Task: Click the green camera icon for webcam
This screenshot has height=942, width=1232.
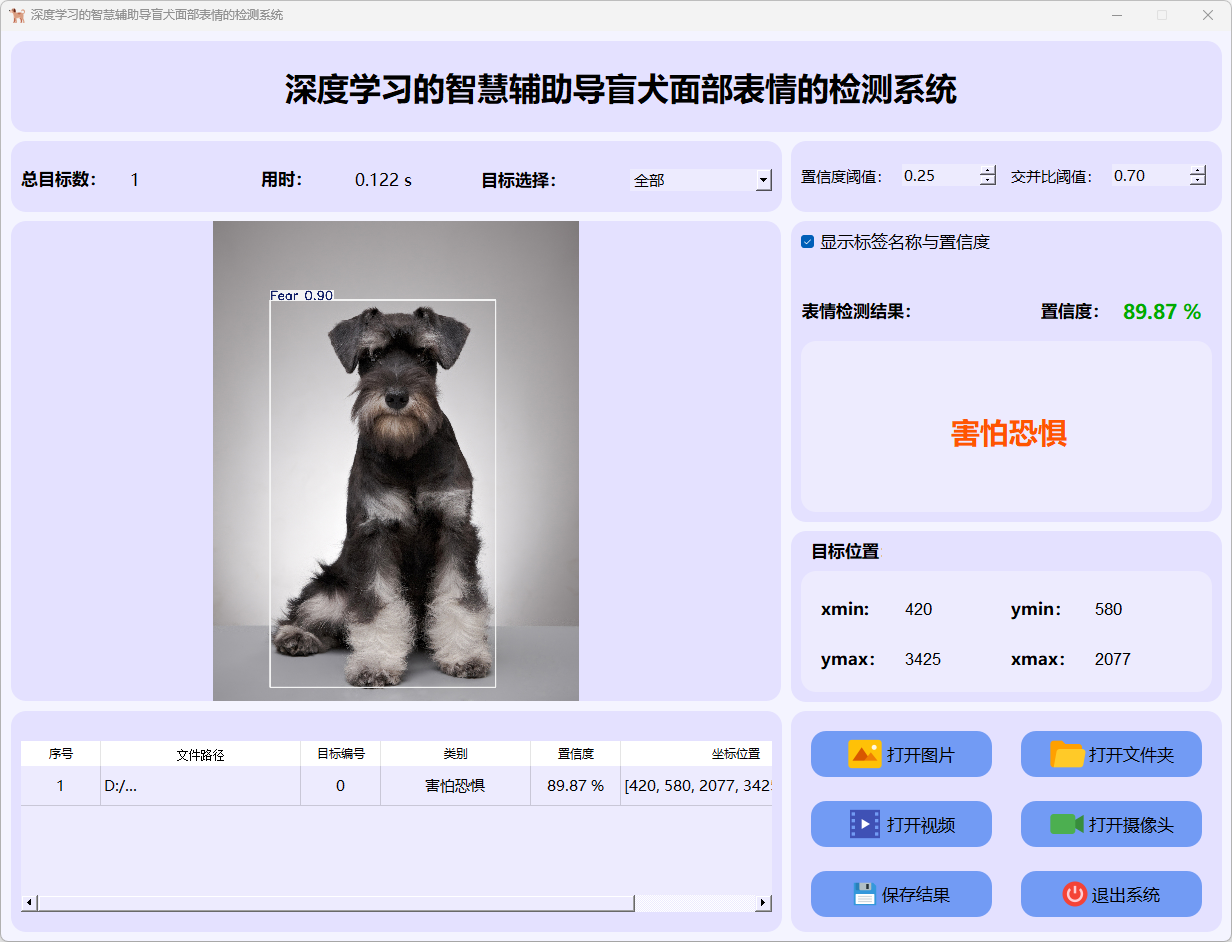Action: pos(1067,824)
